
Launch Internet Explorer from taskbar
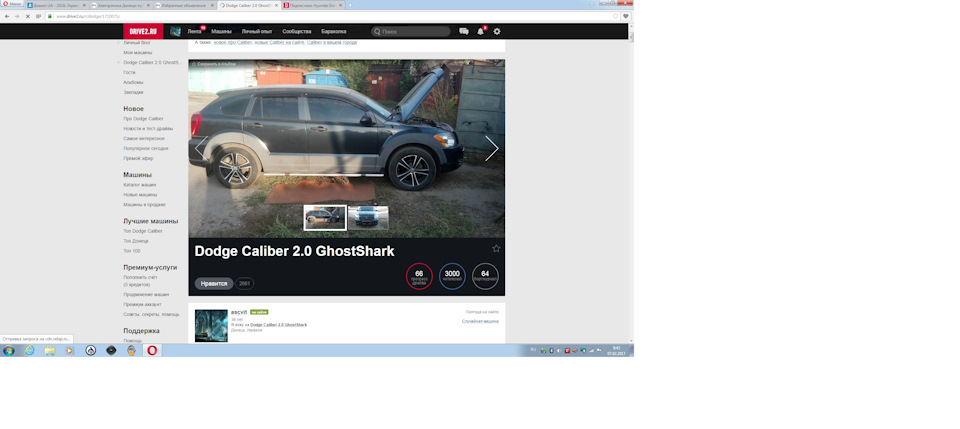point(29,351)
